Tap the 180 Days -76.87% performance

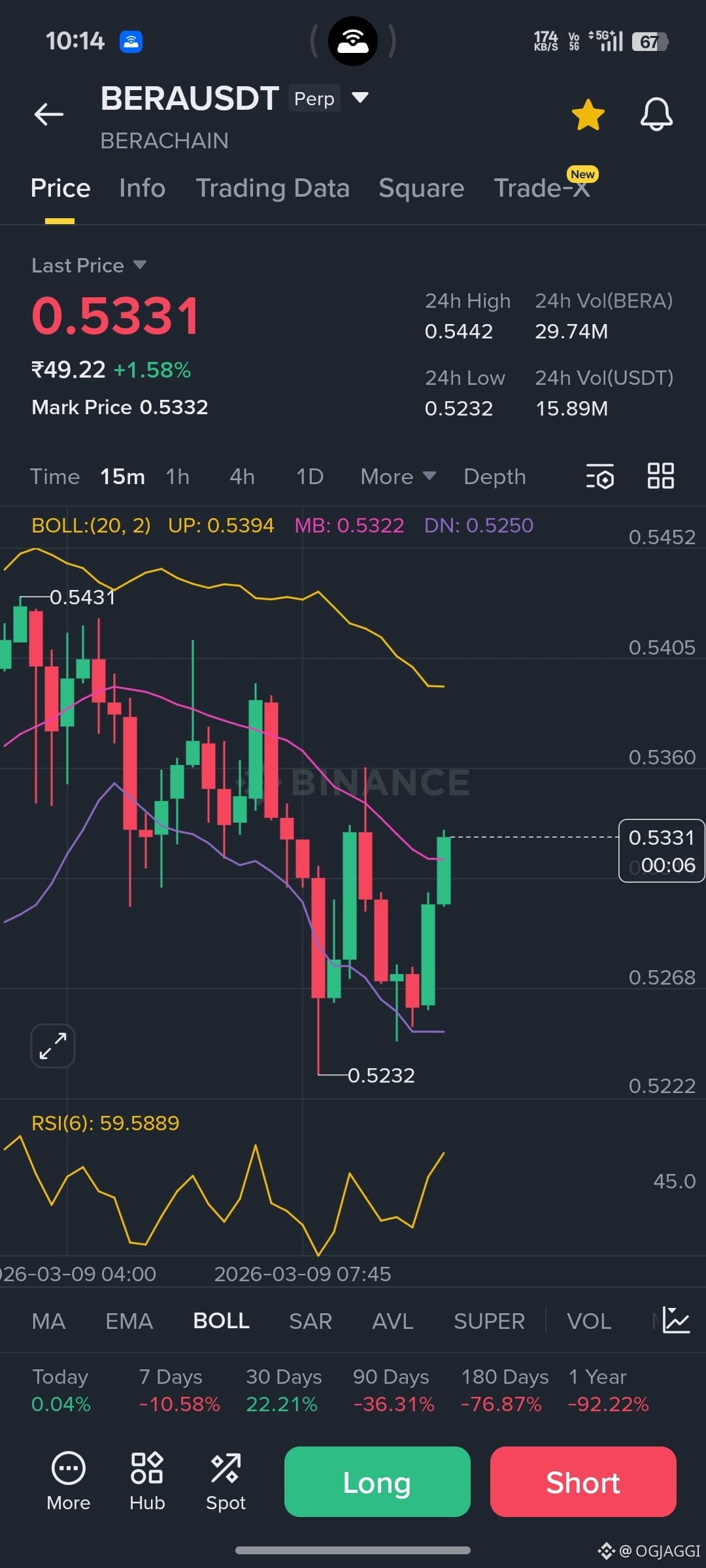pos(505,1390)
